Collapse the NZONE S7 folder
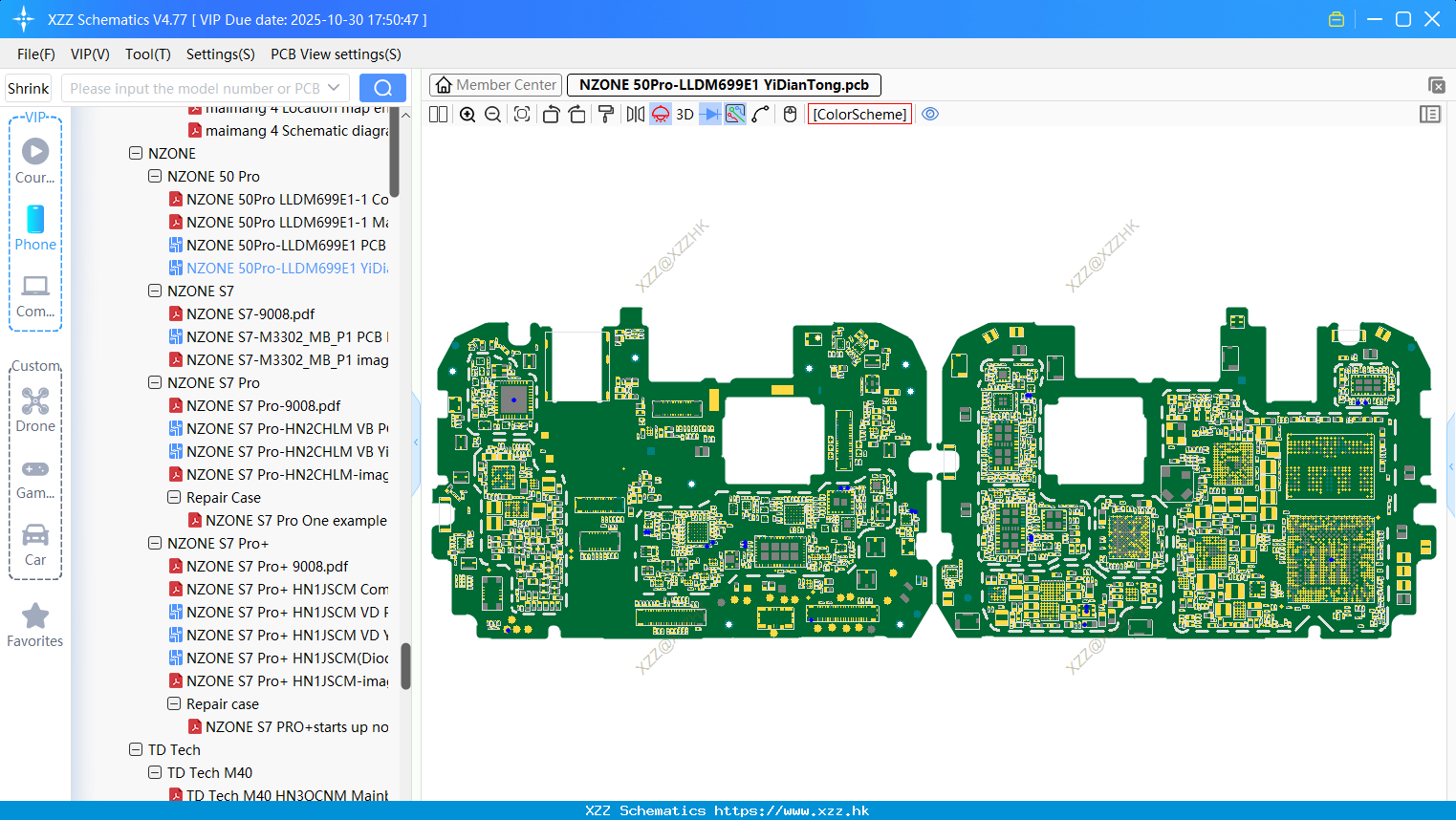Viewport: 1456px width, 820px height. point(155,291)
